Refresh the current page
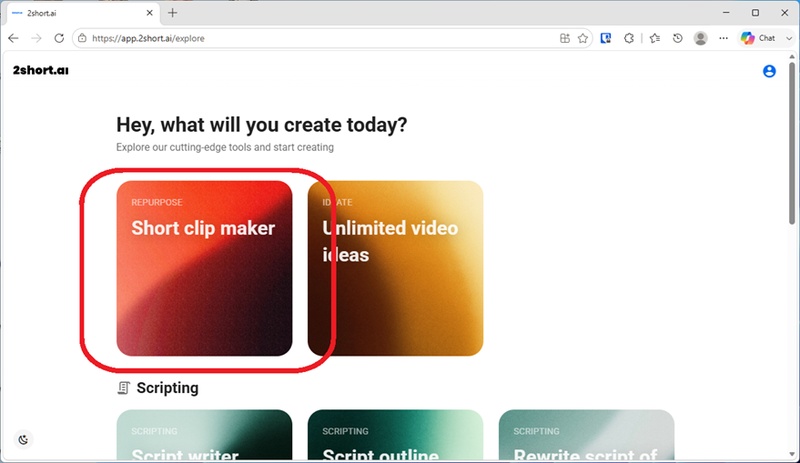This screenshot has height=463, width=800. click(59, 38)
